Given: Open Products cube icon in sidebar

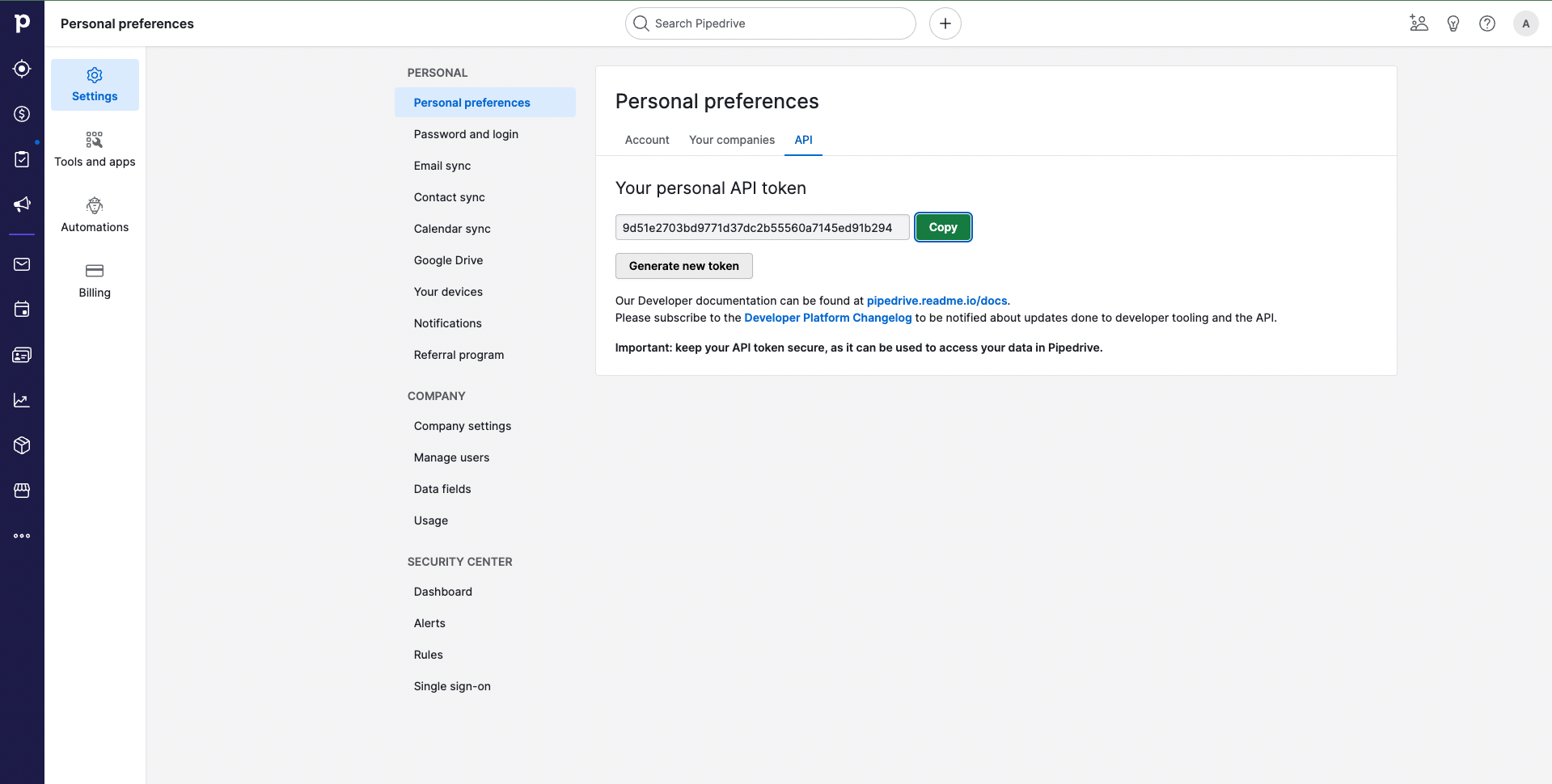Looking at the screenshot, I should [22, 445].
